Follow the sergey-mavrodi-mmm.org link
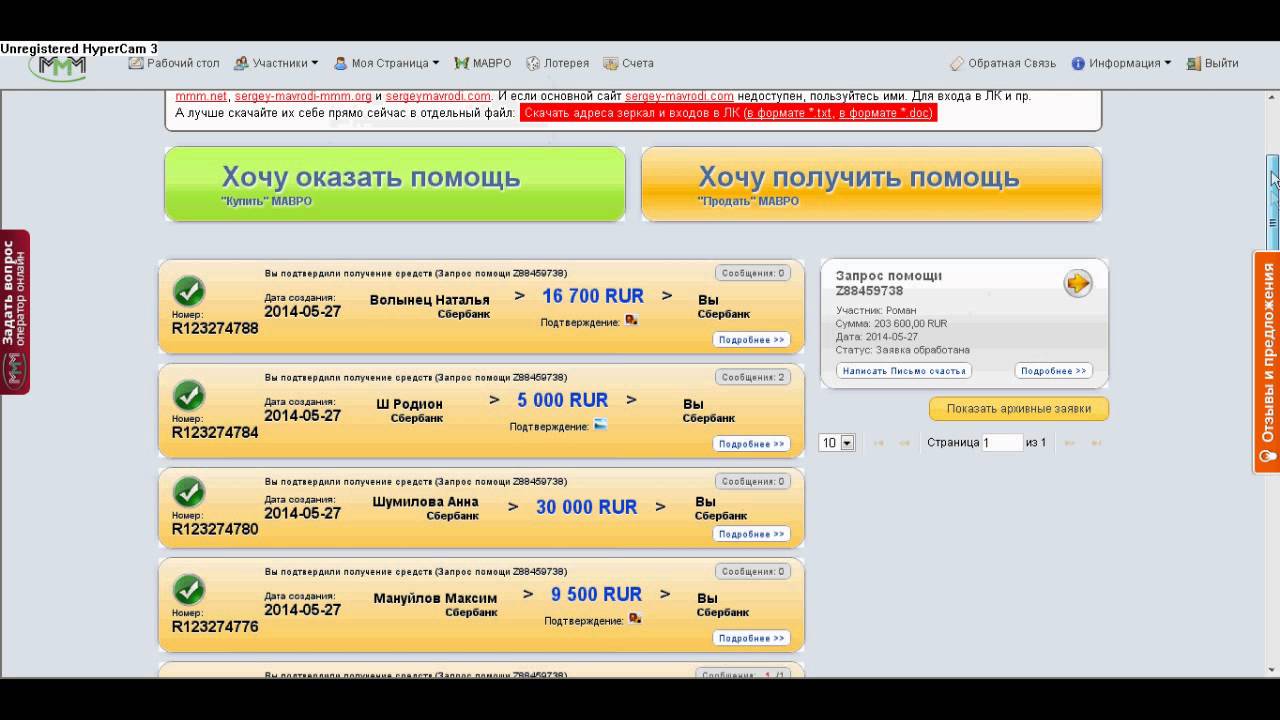Screen dimensions: 1280x720 coord(303,96)
